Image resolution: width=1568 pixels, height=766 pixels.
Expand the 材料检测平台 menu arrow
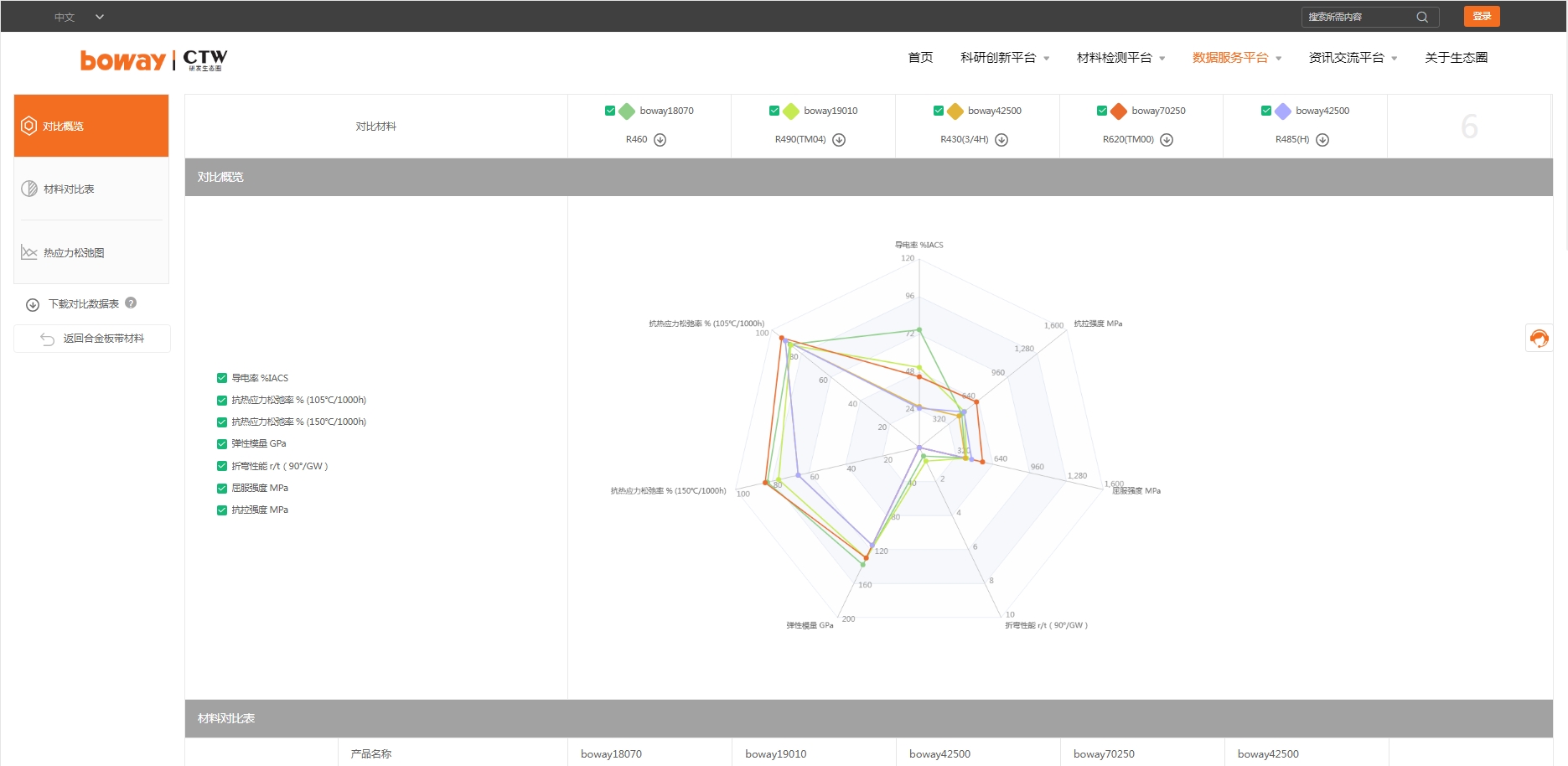coord(1162,59)
